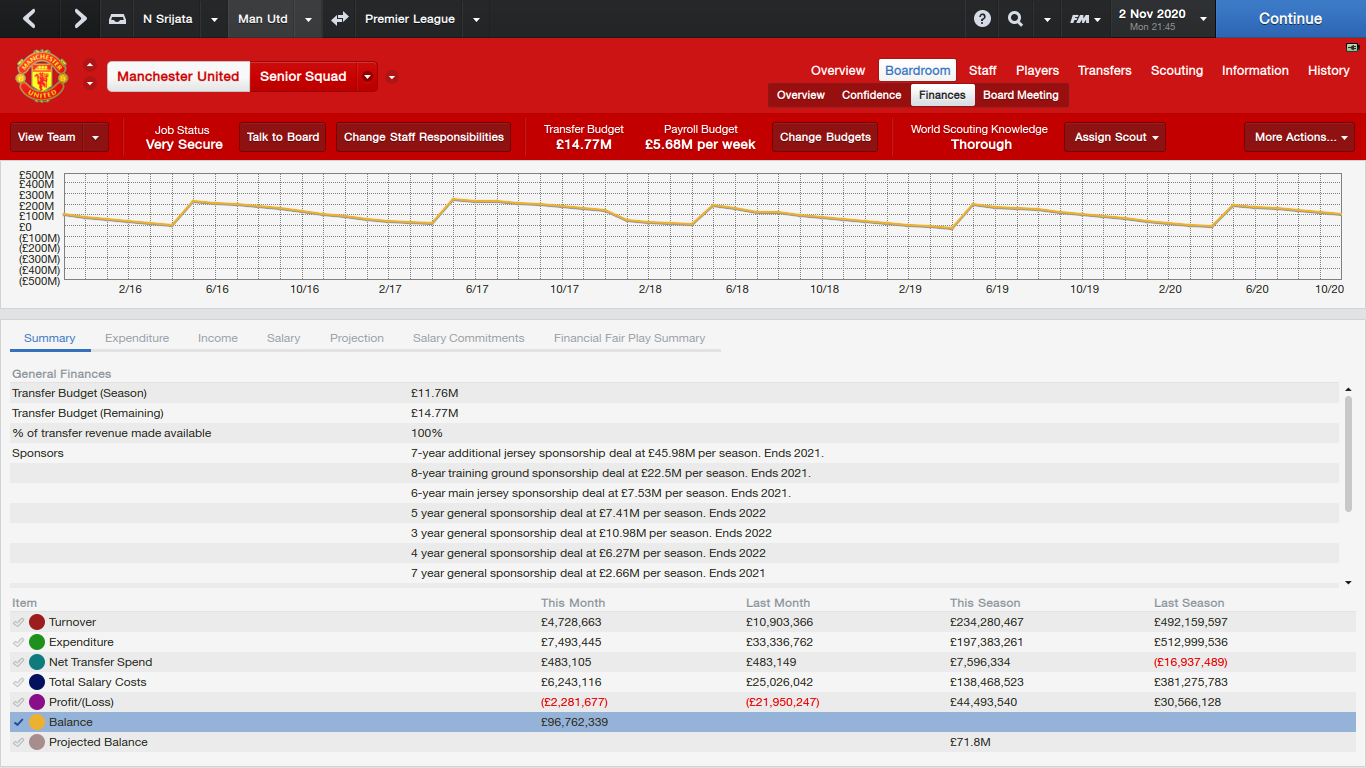Expand the Man Utd dropdown arrow
1366x768 pixels.
(x=308, y=19)
